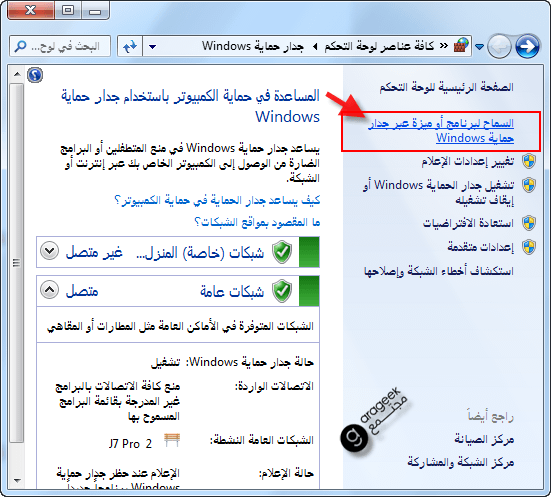The height and width of the screenshot is (497, 551).
Task: Click the search magnifier icon in search box
Action: (20, 46)
